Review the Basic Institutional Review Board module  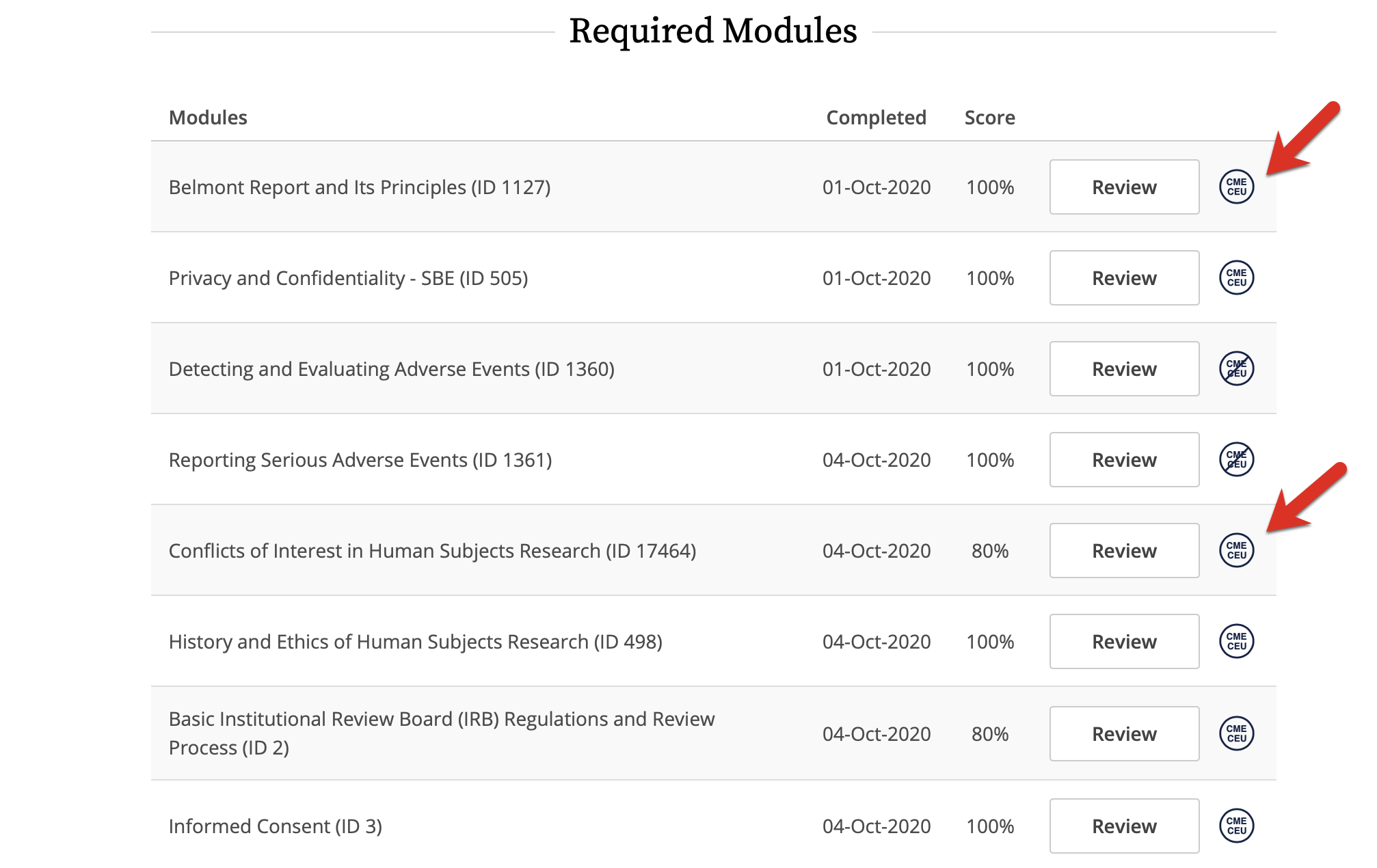(x=1125, y=734)
